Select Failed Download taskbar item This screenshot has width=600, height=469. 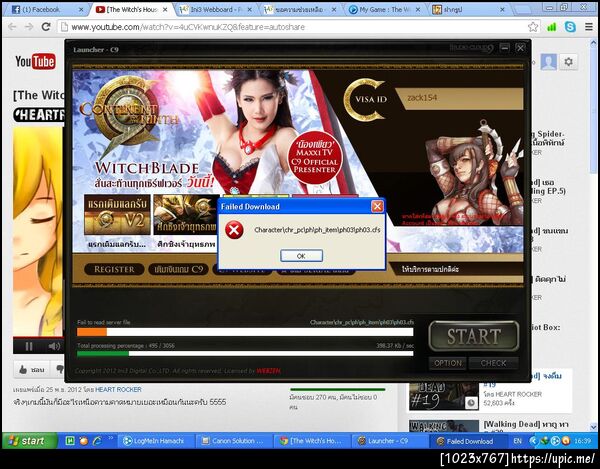(x=468, y=441)
